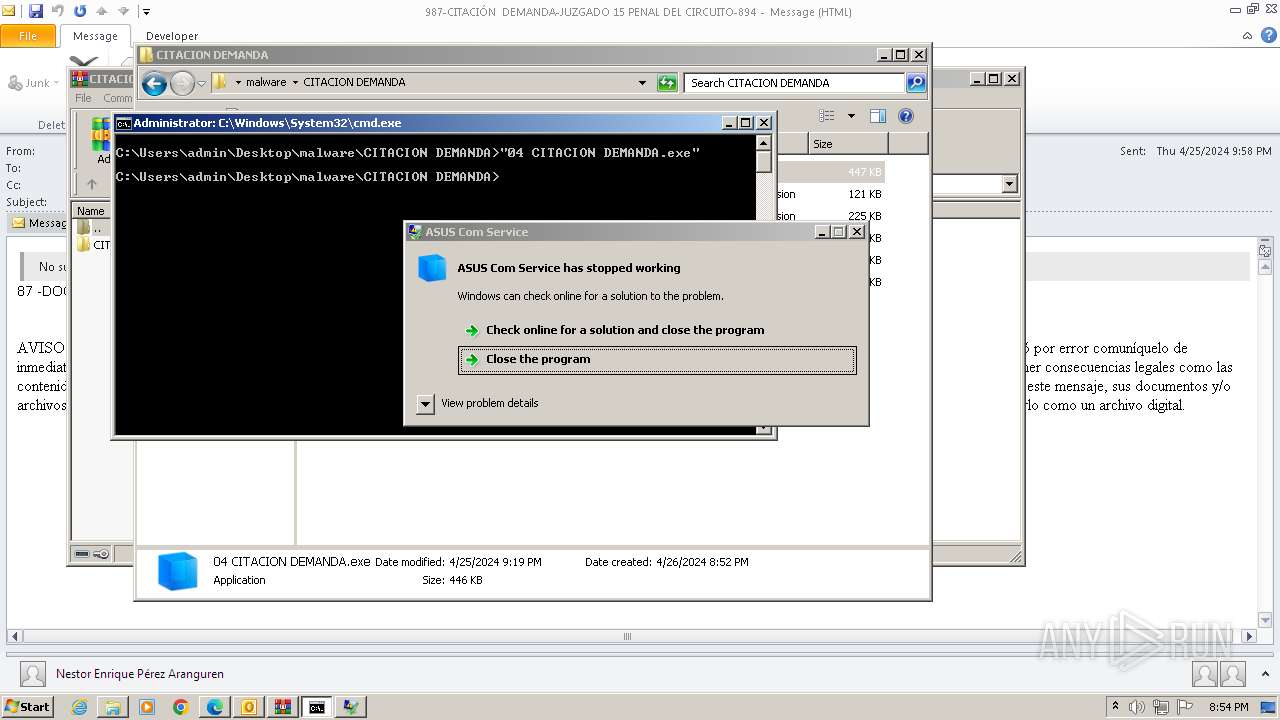1280x720 pixels.
Task: Open Customize Quick Access Toolbar dropdown
Action: [146, 12]
